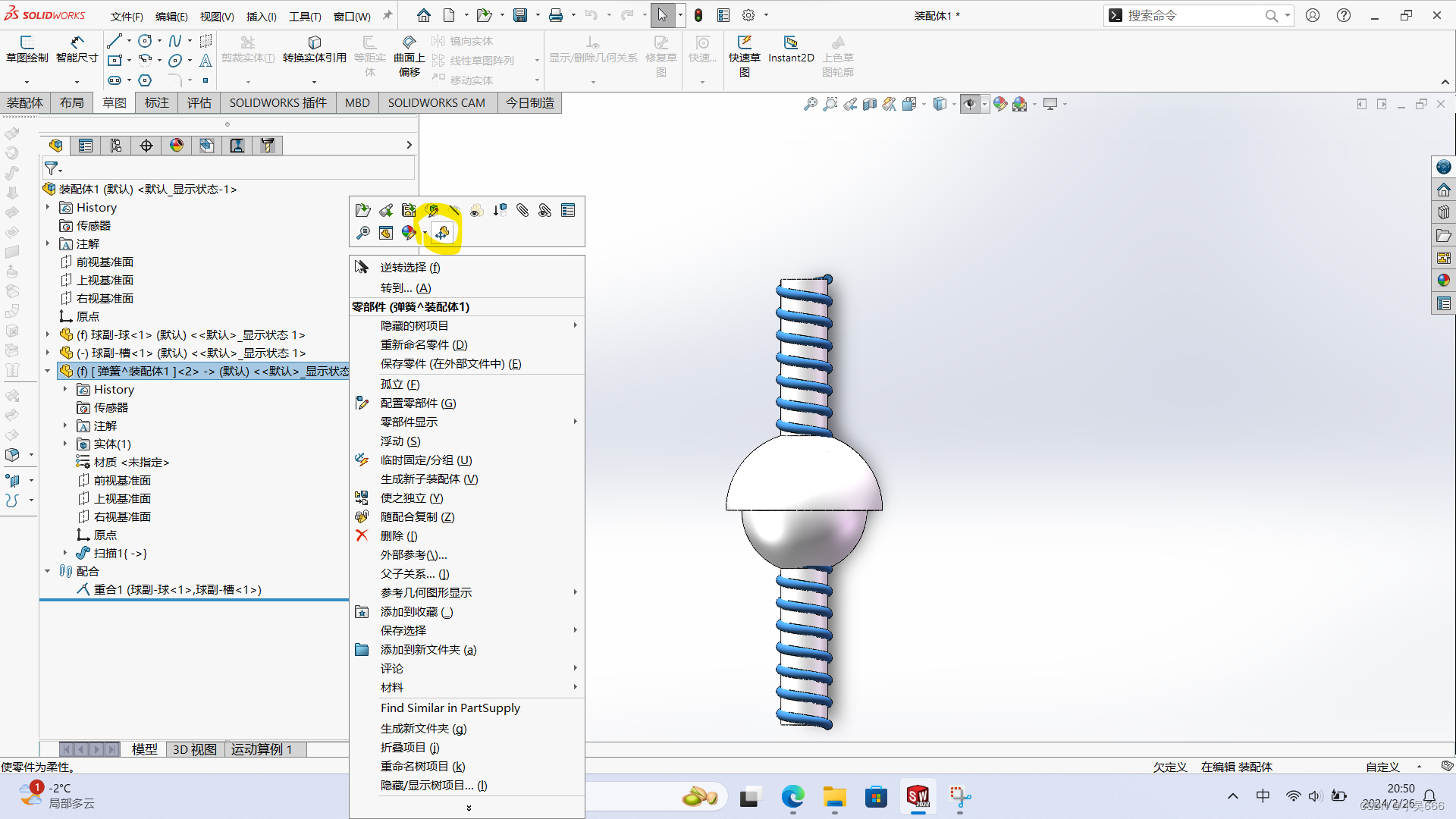1456x819 pixels.
Task: Click the search command (搜索命令) input field
Action: coord(1191,15)
